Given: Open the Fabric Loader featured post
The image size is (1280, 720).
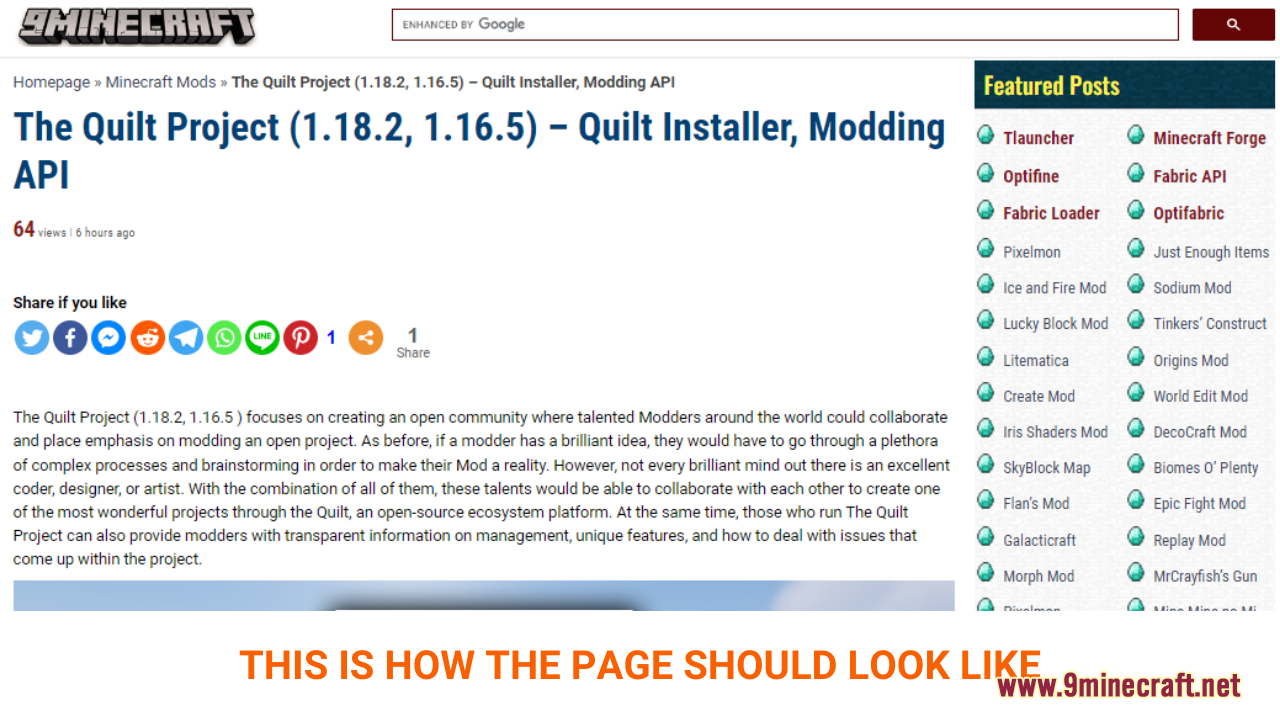Looking at the screenshot, I should pos(1051,213).
